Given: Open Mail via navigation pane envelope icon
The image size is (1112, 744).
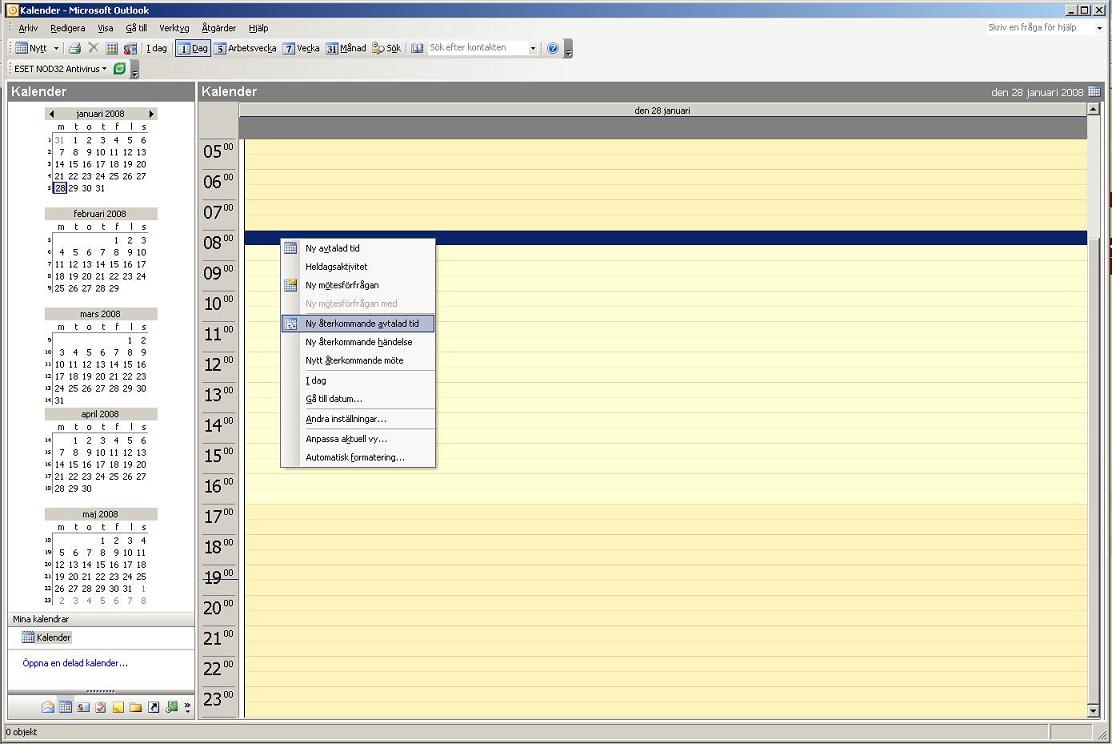Looking at the screenshot, I should [48, 707].
